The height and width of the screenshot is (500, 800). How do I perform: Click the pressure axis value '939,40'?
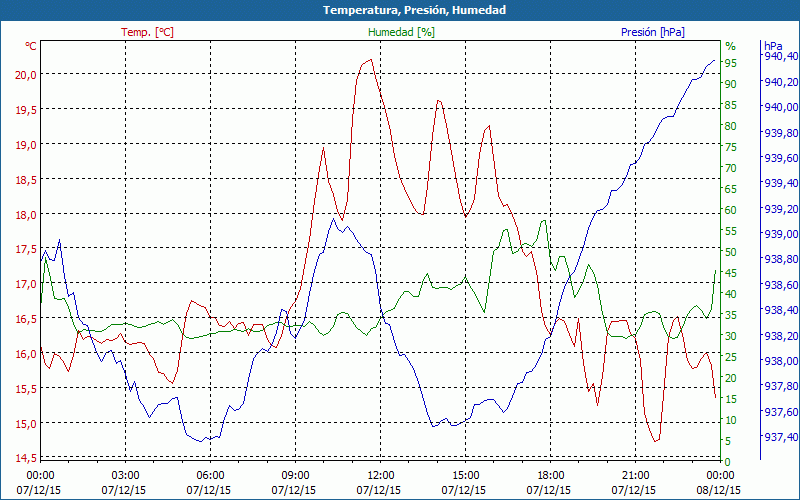coord(780,183)
